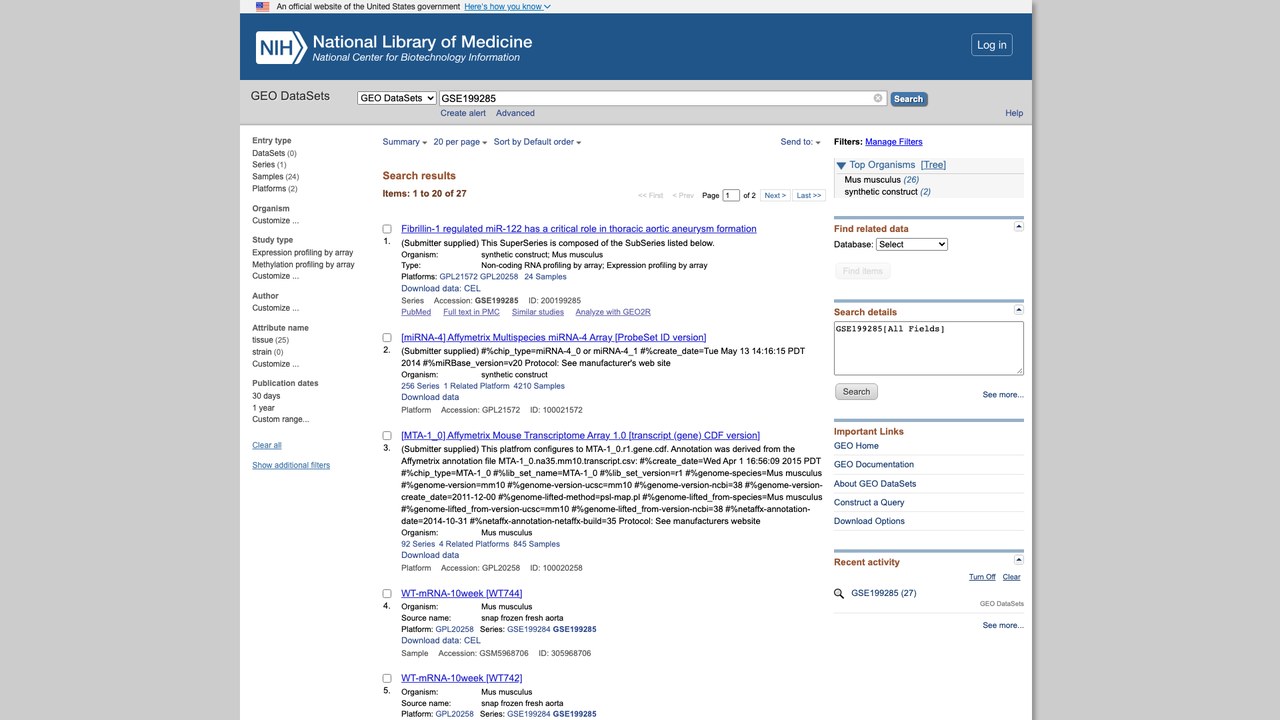This screenshot has height=720, width=1280.
Task: Open the Analyze with GEO2R link
Action: [x=613, y=312]
